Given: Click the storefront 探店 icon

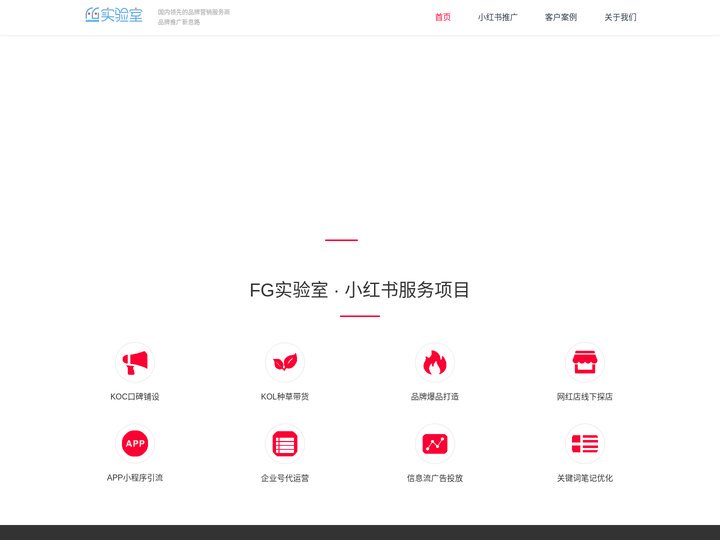Looking at the screenshot, I should [585, 362].
